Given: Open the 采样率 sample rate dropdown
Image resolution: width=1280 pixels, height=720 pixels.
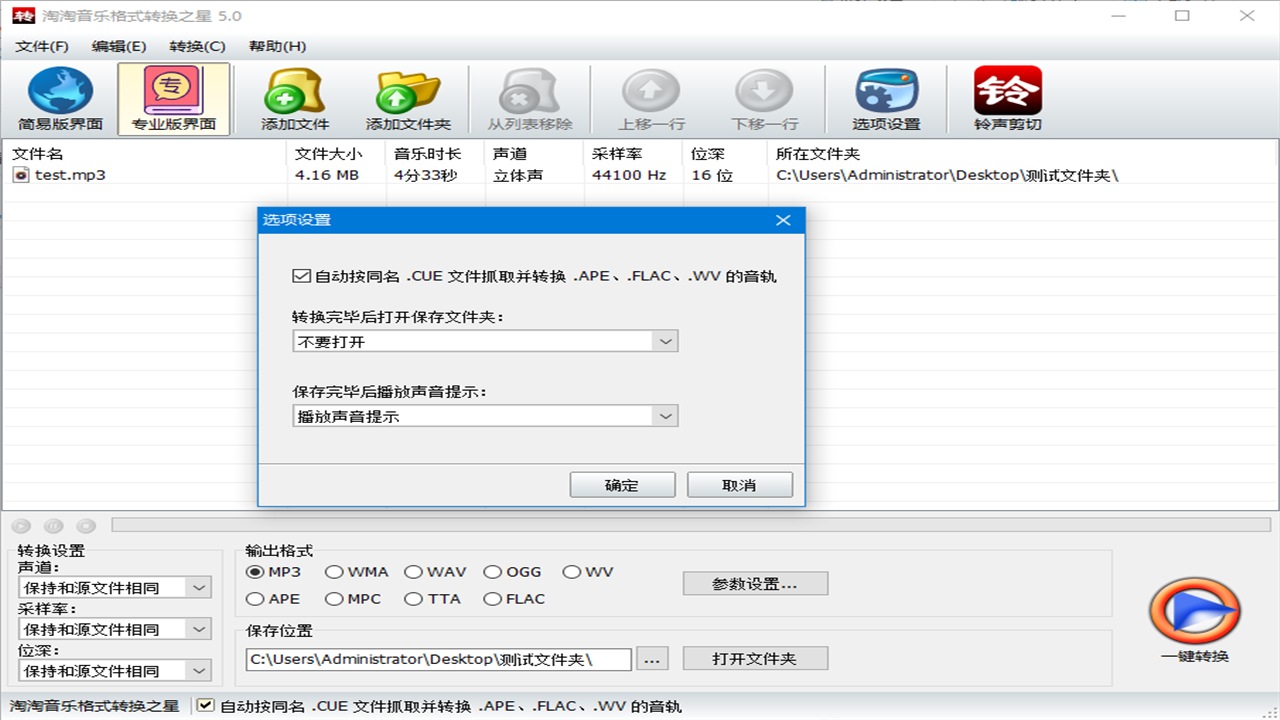Looking at the screenshot, I should pyautogui.click(x=199, y=629).
